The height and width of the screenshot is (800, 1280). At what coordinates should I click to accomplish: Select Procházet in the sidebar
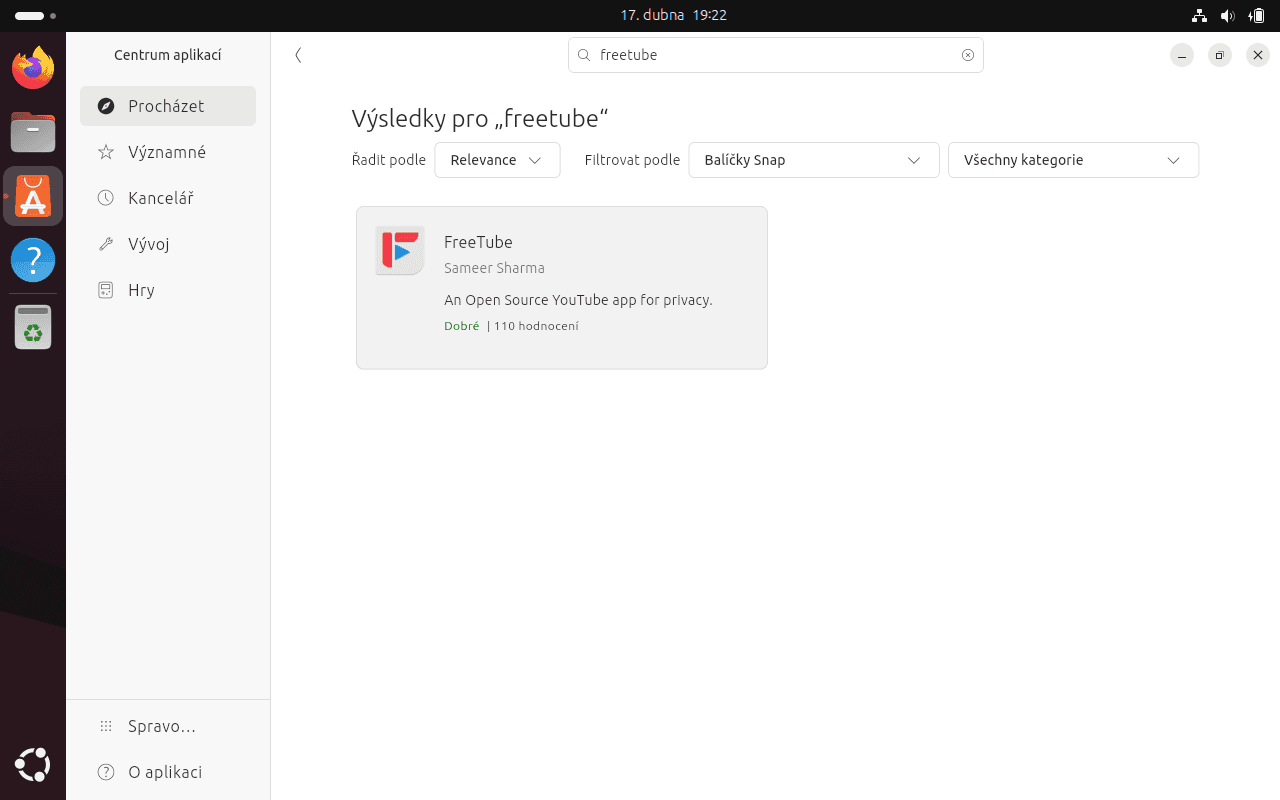168,106
